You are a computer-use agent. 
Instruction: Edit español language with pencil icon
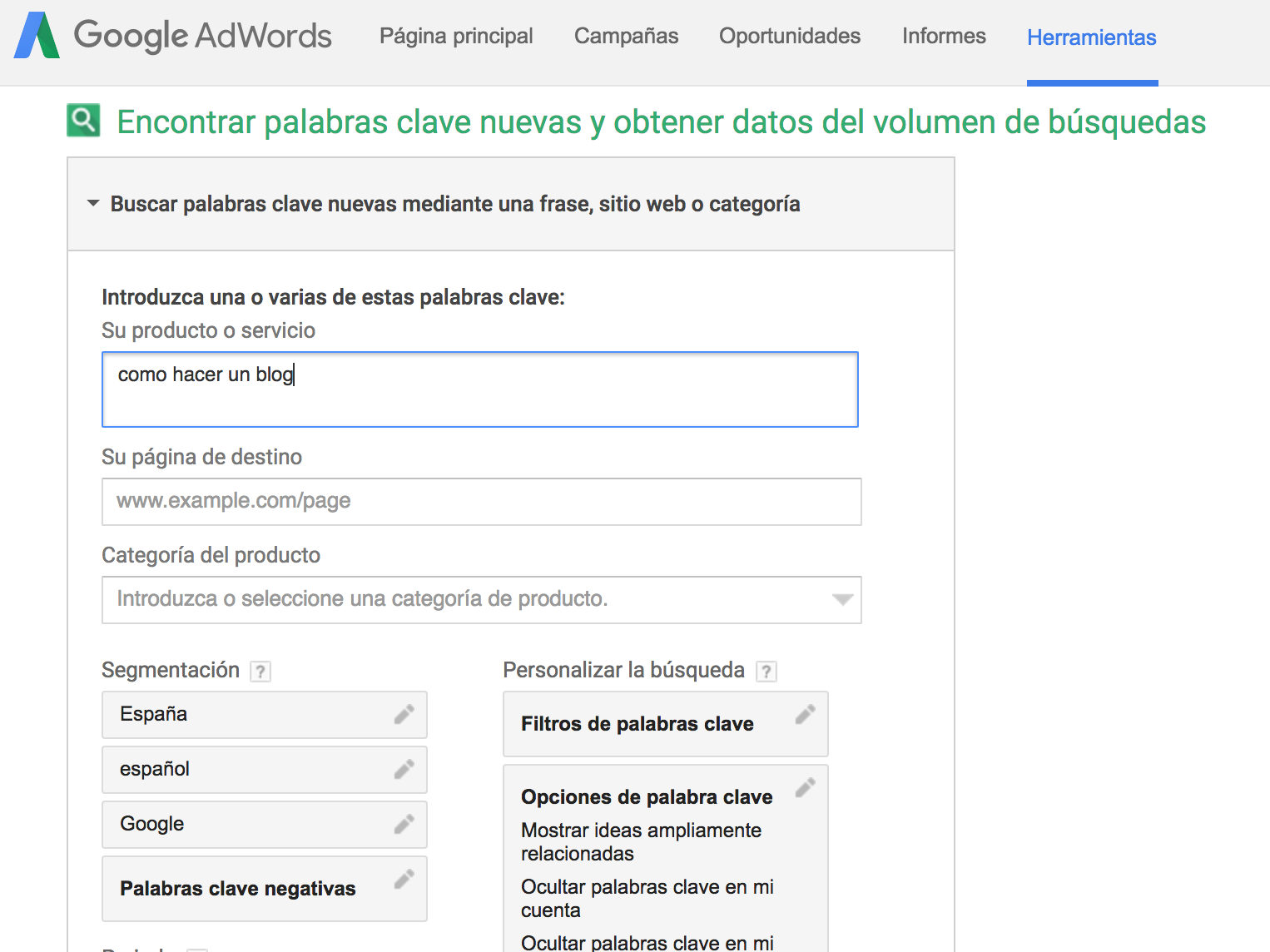404,769
